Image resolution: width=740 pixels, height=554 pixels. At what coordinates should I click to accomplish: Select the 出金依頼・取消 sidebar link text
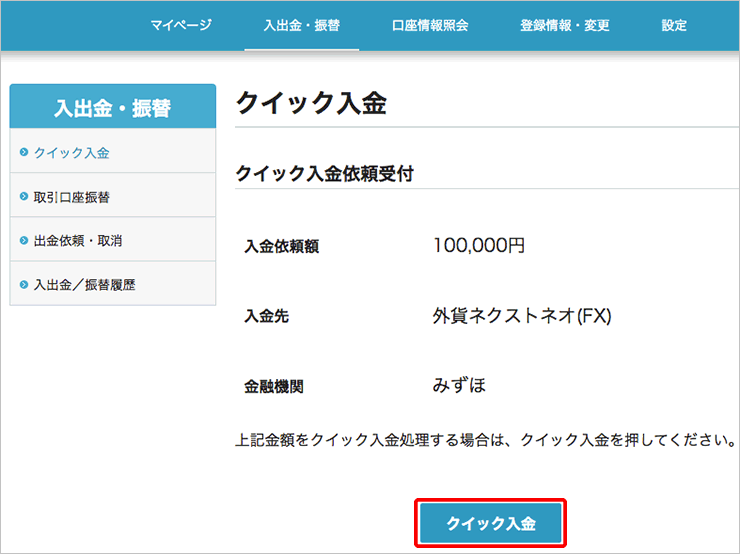click(79, 241)
